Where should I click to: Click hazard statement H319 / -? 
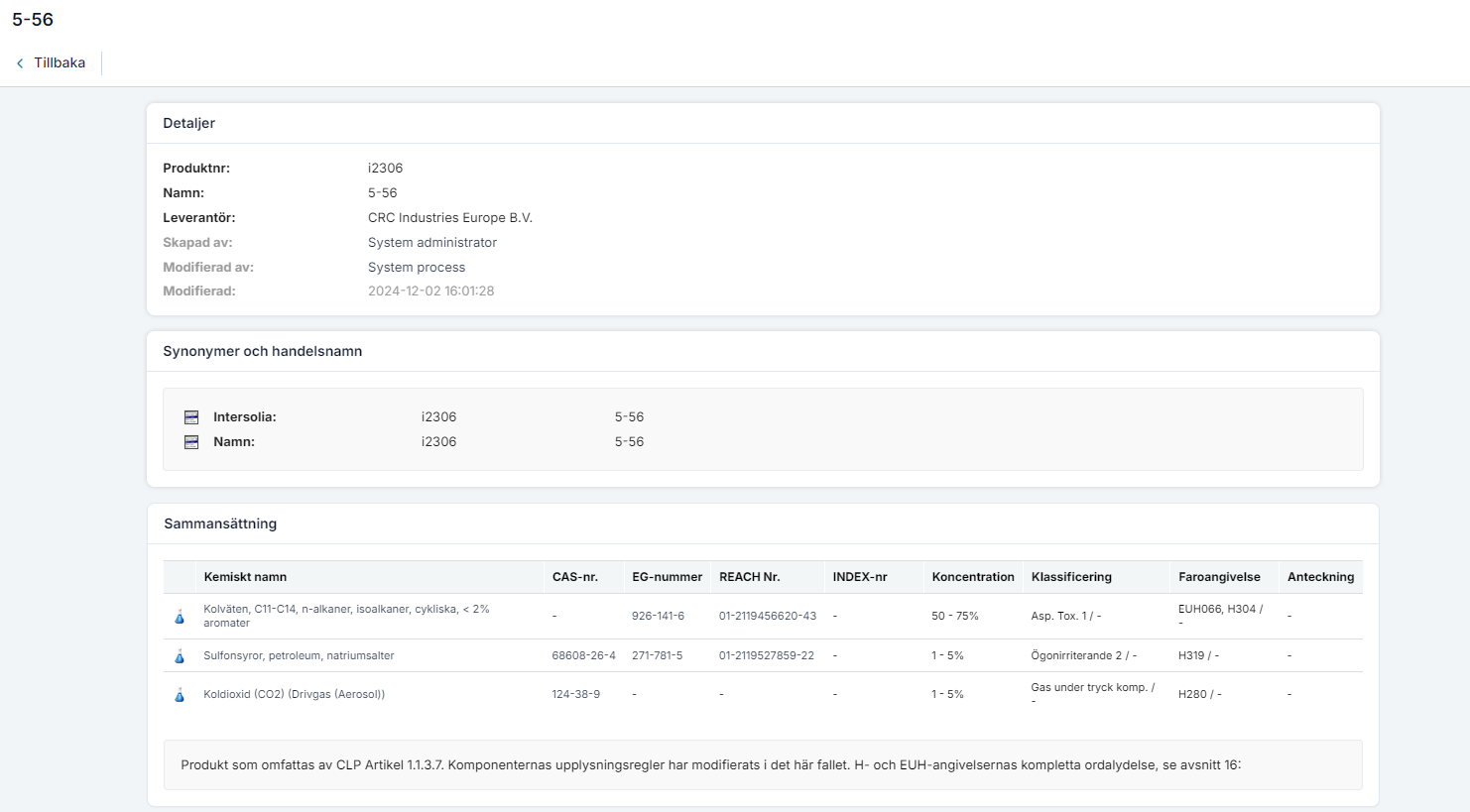click(x=1198, y=655)
